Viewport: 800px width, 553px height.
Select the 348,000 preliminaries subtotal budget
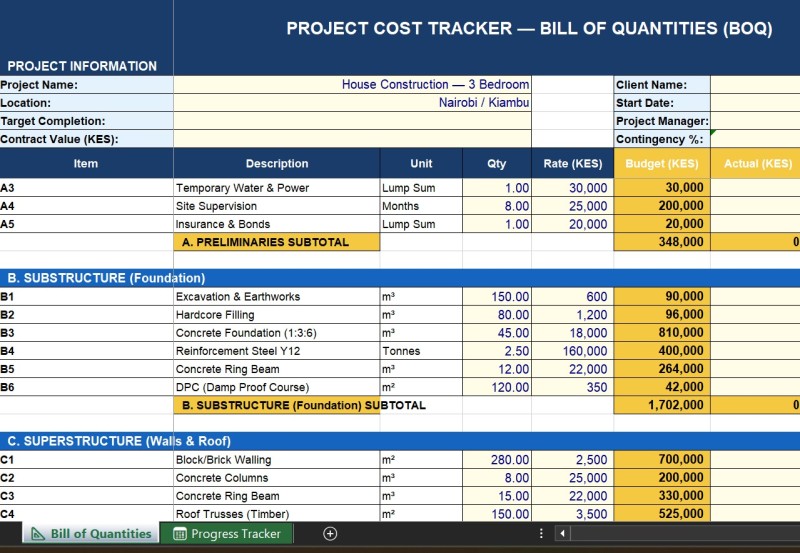(x=662, y=242)
